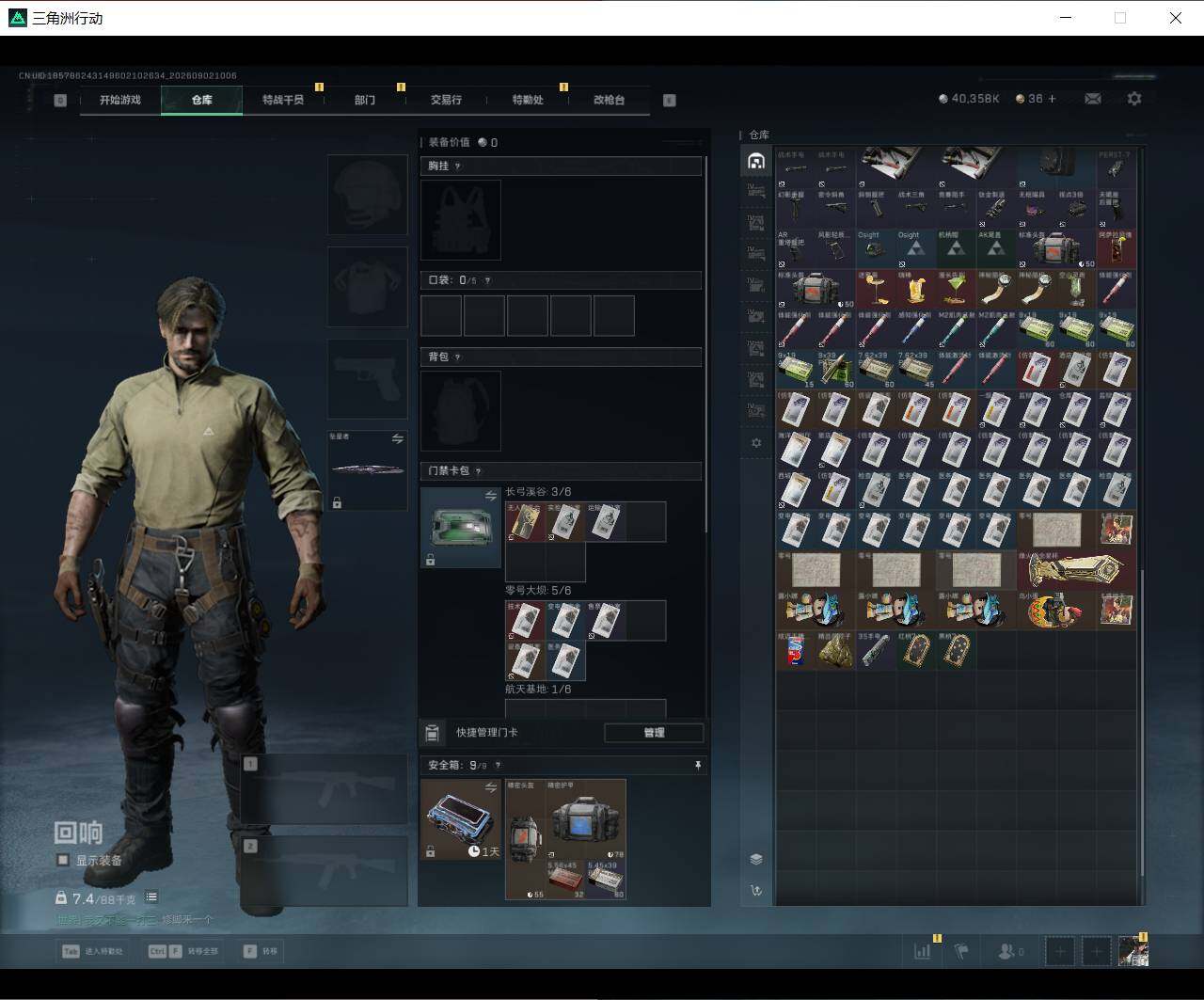
Task: Select the 7.62x39 ammo box with count 45
Action: point(916,370)
